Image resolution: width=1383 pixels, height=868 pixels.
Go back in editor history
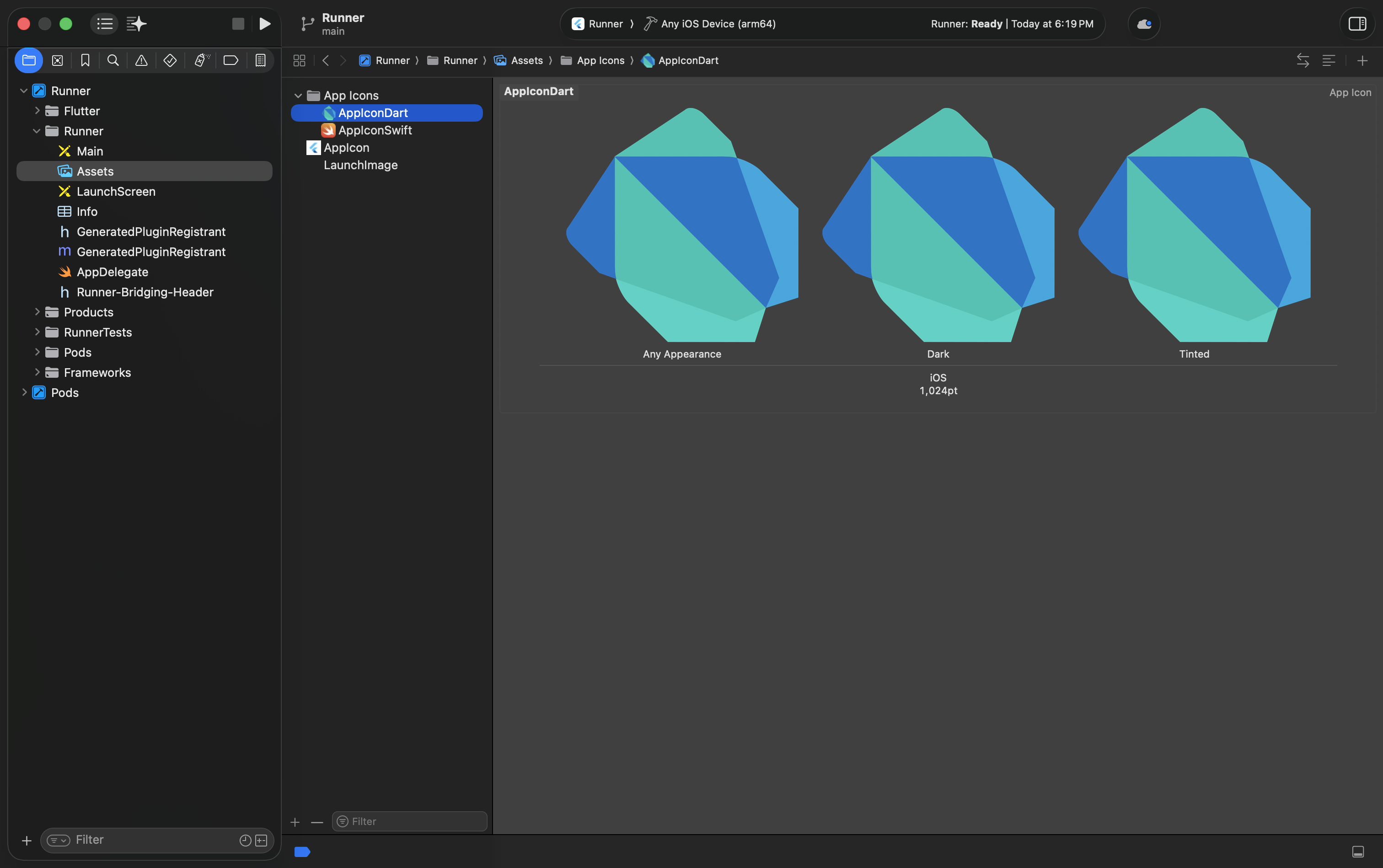(326, 60)
